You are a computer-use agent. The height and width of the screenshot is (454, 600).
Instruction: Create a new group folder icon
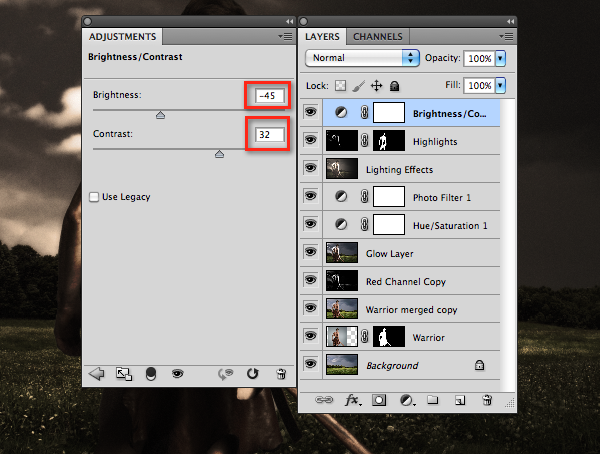pos(433,400)
